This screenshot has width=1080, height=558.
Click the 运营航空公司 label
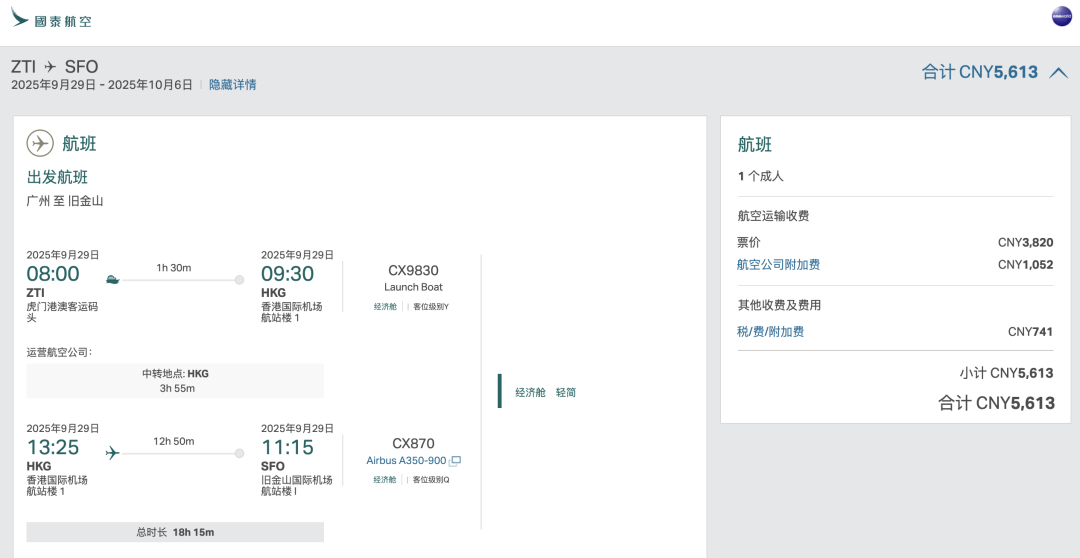click(59, 352)
